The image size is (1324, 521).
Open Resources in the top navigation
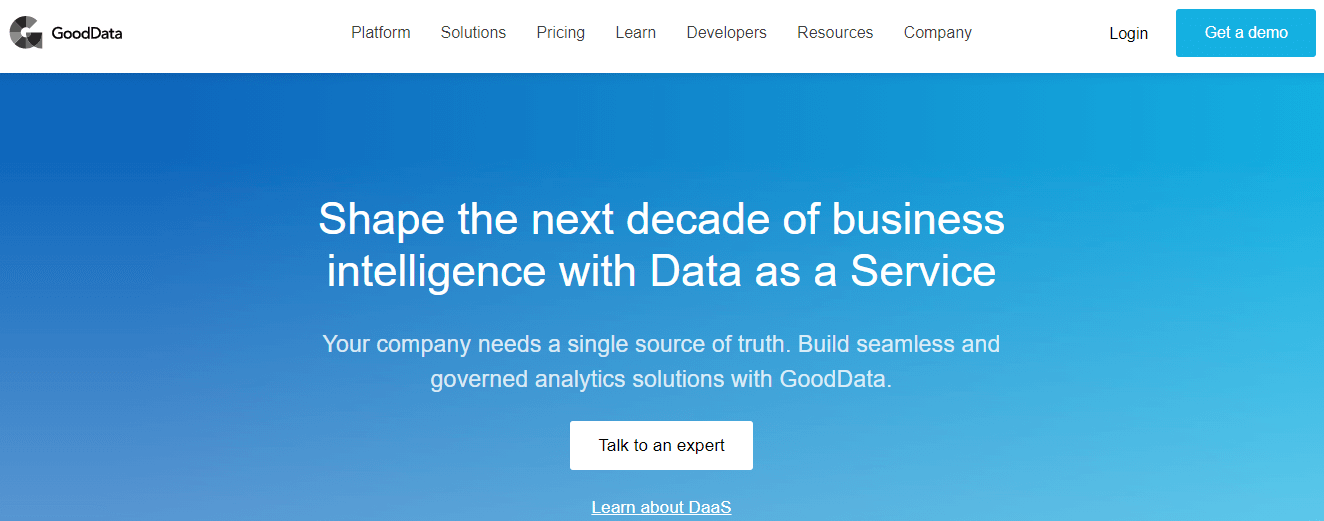[x=835, y=33]
